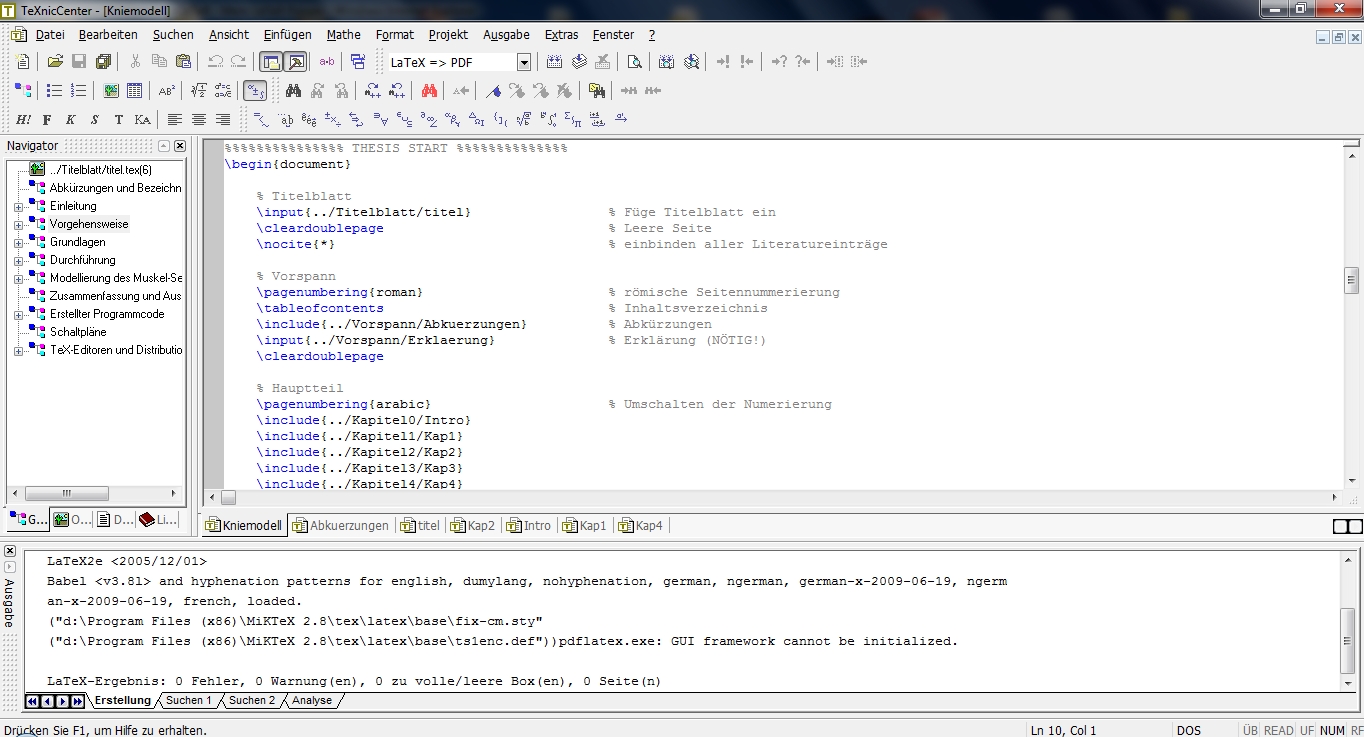Viewport: 1364px width, 737px height.
Task: Open the Einfügen menu
Action: tap(288, 34)
